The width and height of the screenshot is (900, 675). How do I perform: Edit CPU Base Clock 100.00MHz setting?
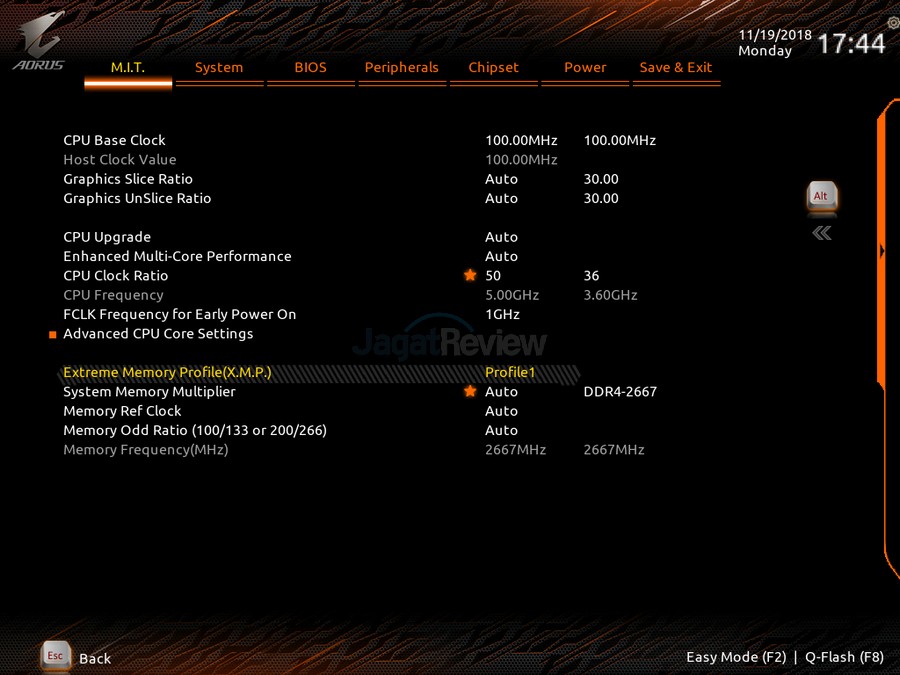521,141
